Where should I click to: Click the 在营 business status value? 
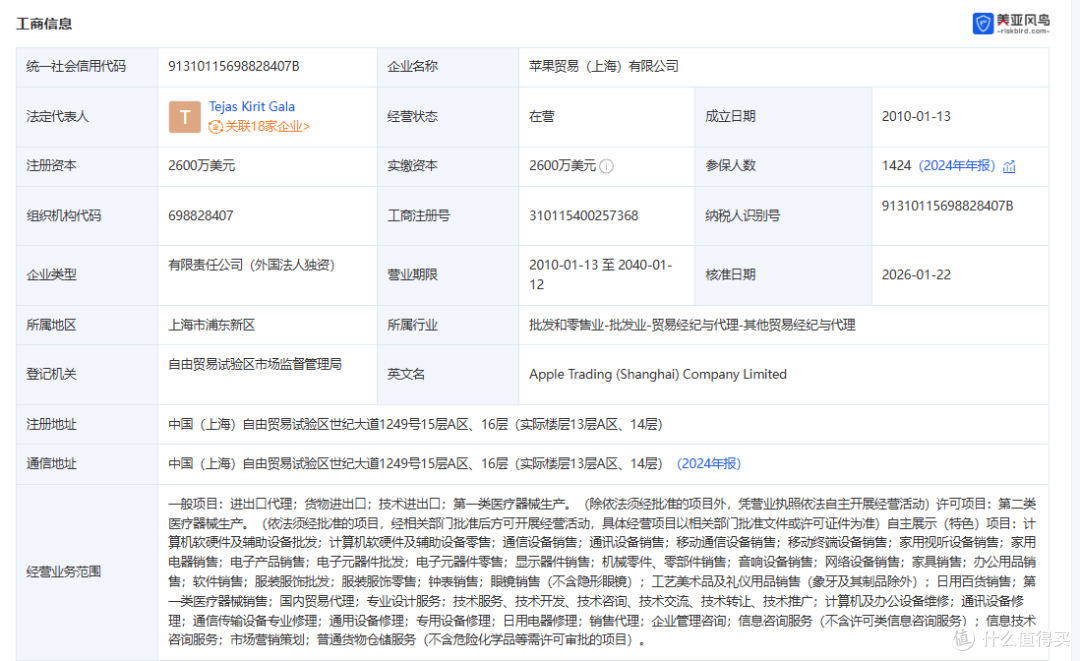(541, 116)
